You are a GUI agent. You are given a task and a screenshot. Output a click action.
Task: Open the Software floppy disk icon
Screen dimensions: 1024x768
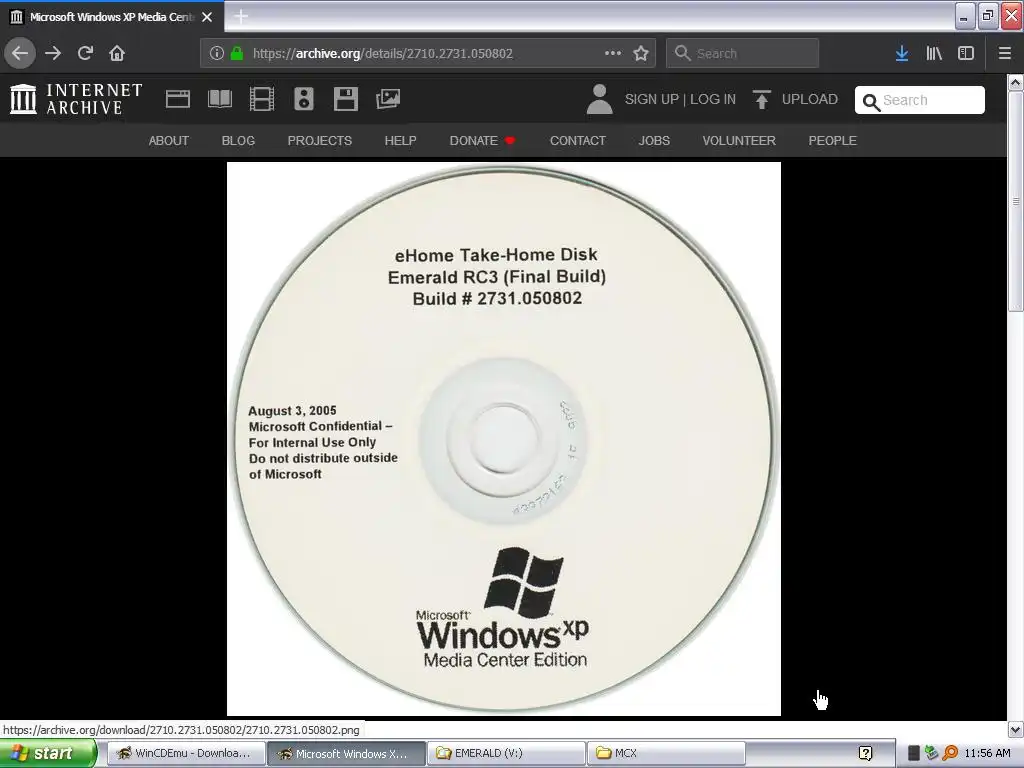click(x=345, y=99)
